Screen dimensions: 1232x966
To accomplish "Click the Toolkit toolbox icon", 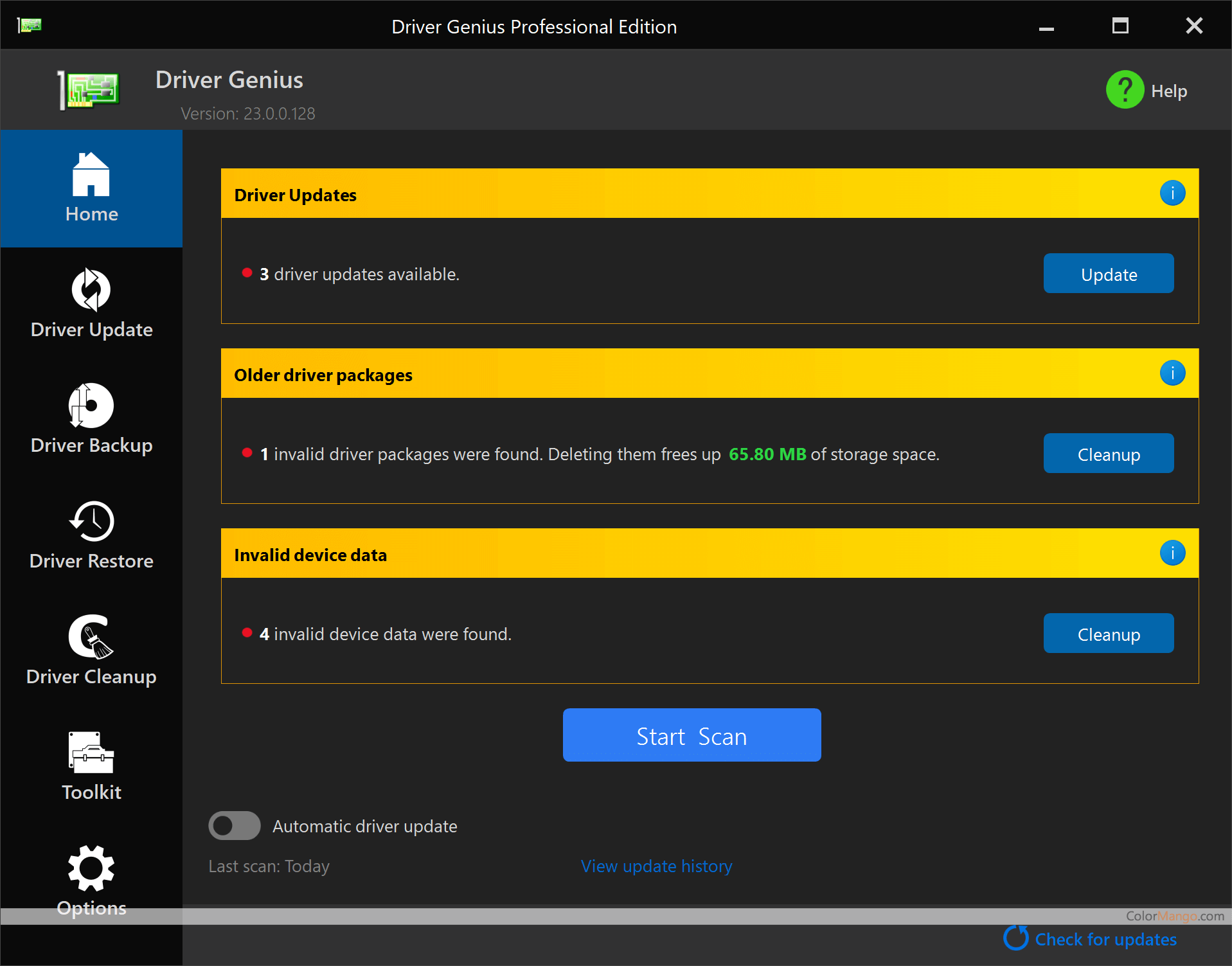I will pos(91,752).
